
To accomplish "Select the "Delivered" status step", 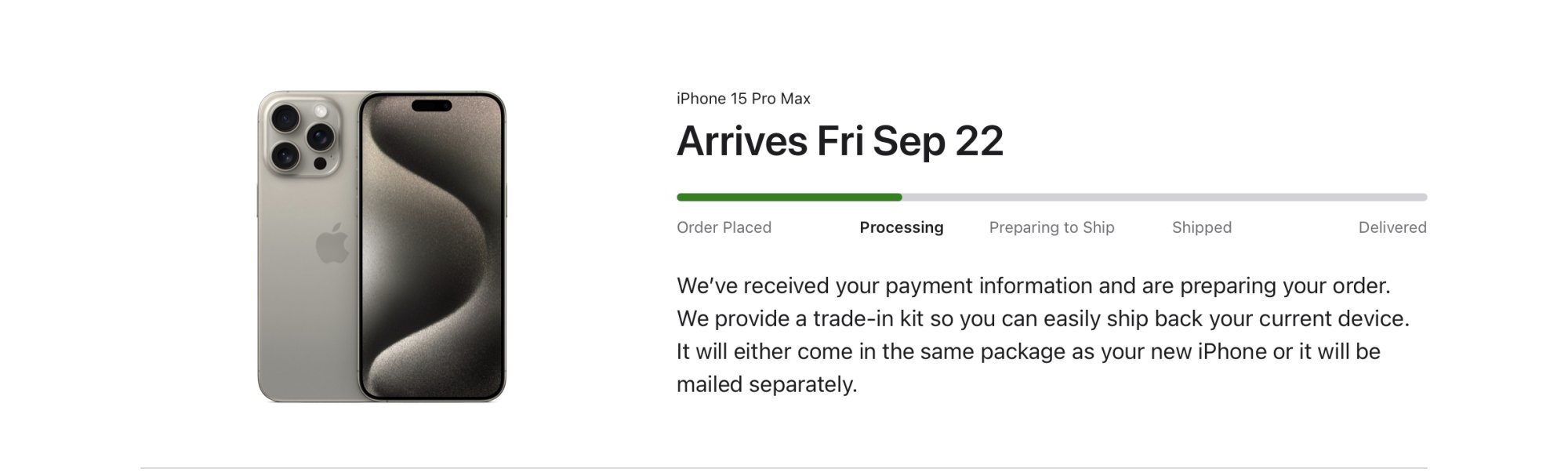I will click(1392, 227).
